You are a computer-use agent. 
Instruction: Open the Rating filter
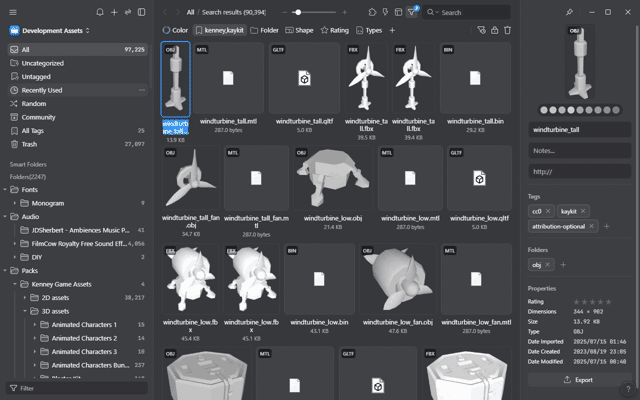point(335,30)
